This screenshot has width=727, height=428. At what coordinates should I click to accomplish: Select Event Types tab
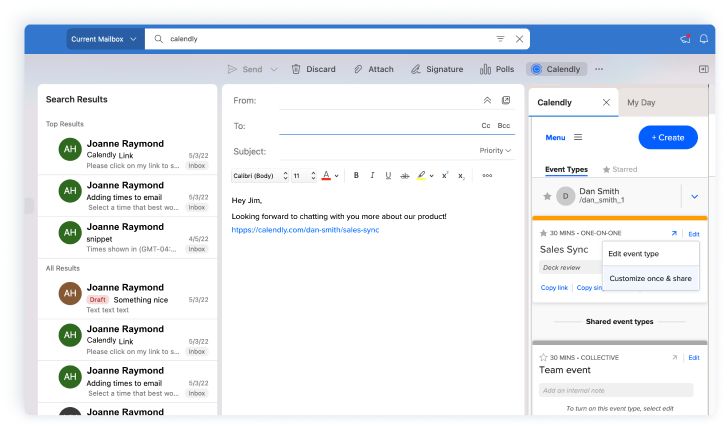click(x=566, y=169)
